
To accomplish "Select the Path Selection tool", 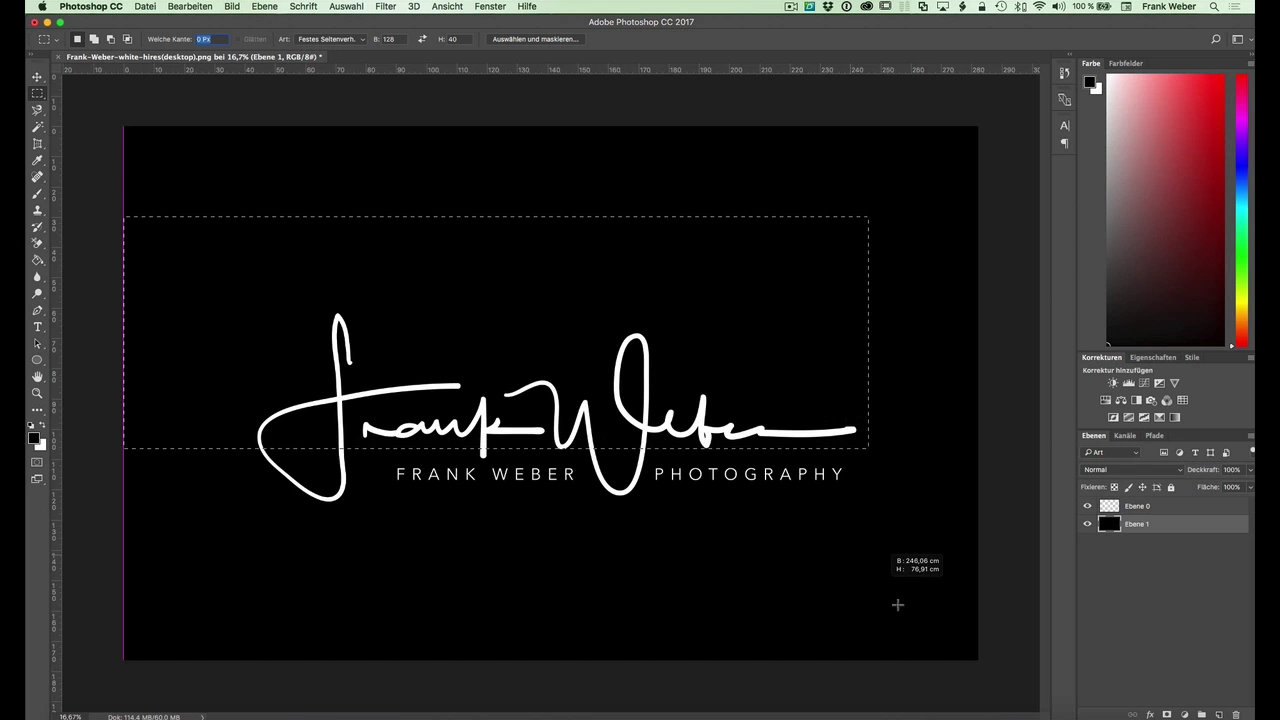I will (37, 343).
